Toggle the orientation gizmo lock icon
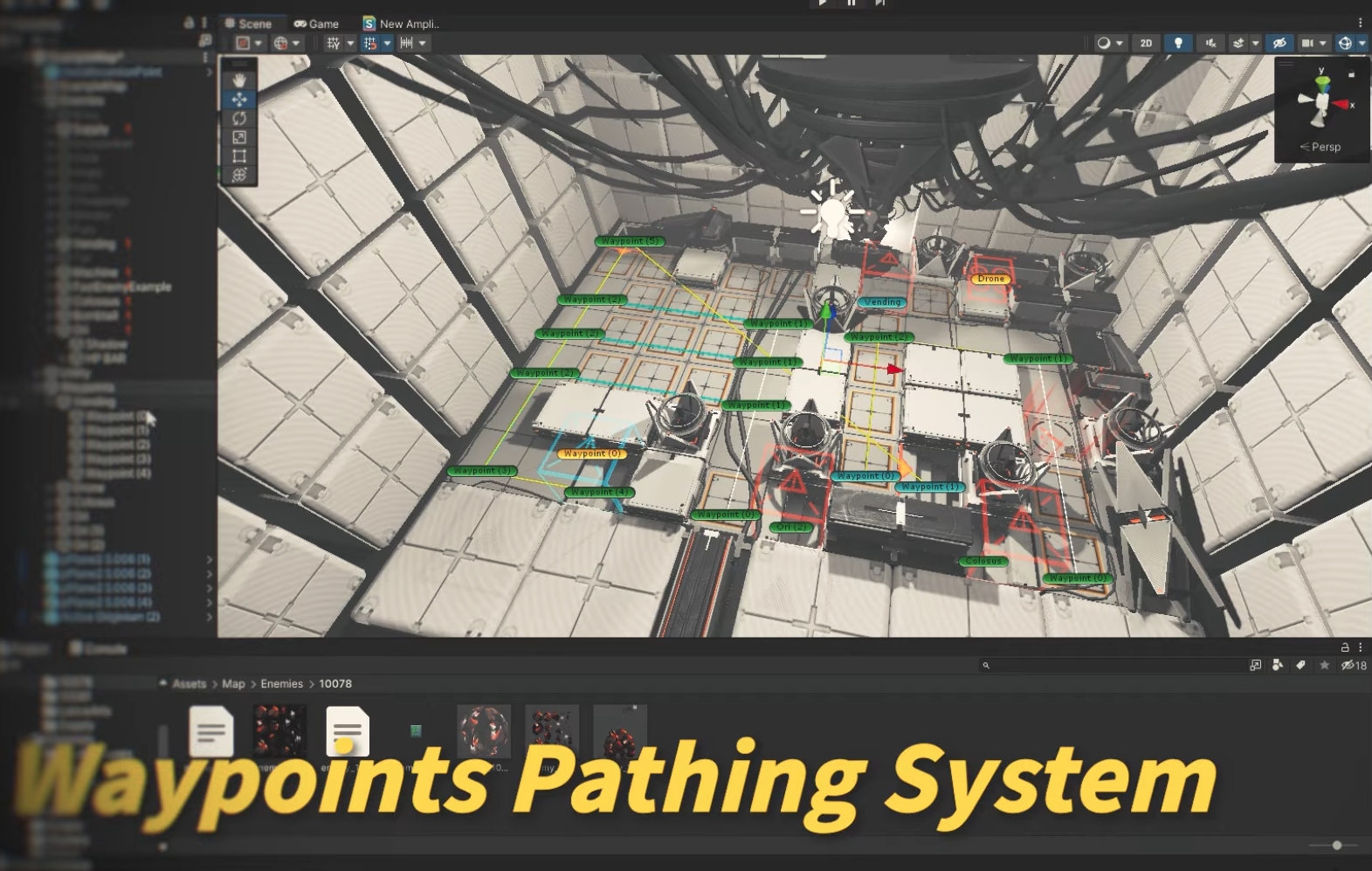 1351,75
